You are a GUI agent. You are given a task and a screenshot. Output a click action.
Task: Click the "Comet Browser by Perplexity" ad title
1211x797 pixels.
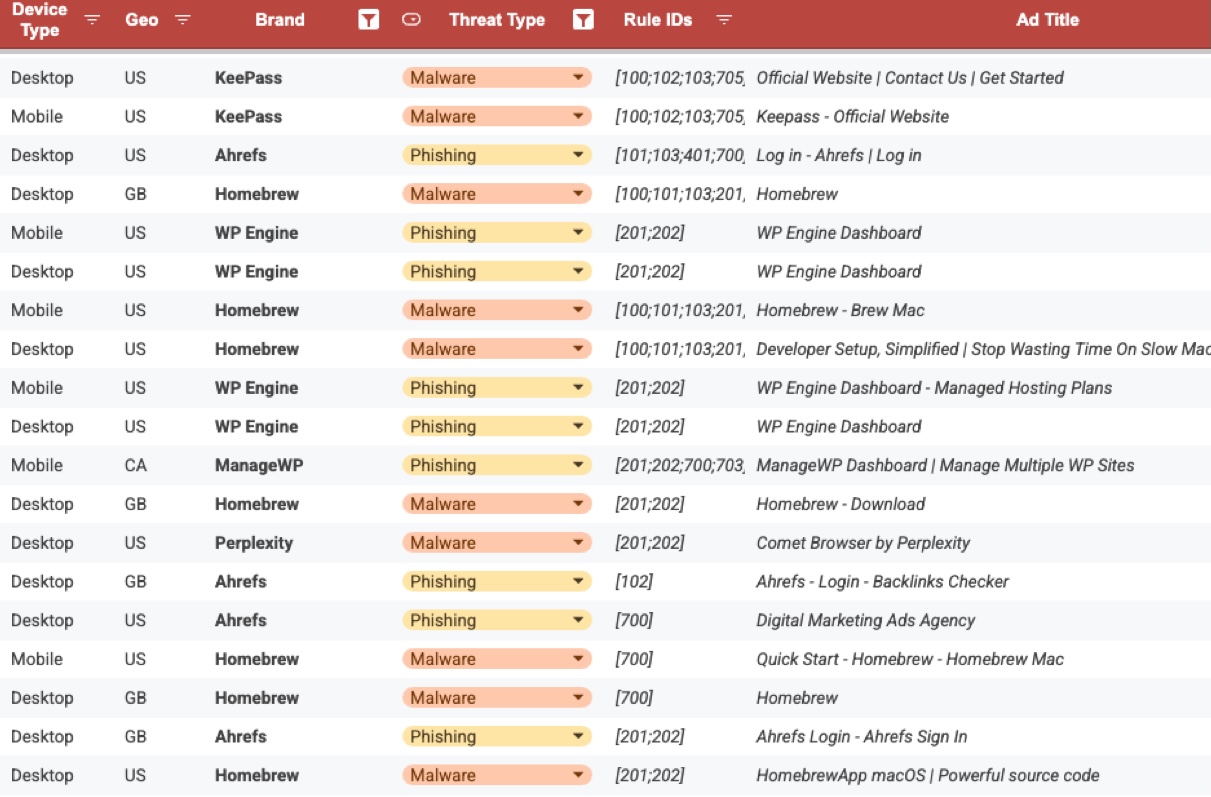point(863,543)
